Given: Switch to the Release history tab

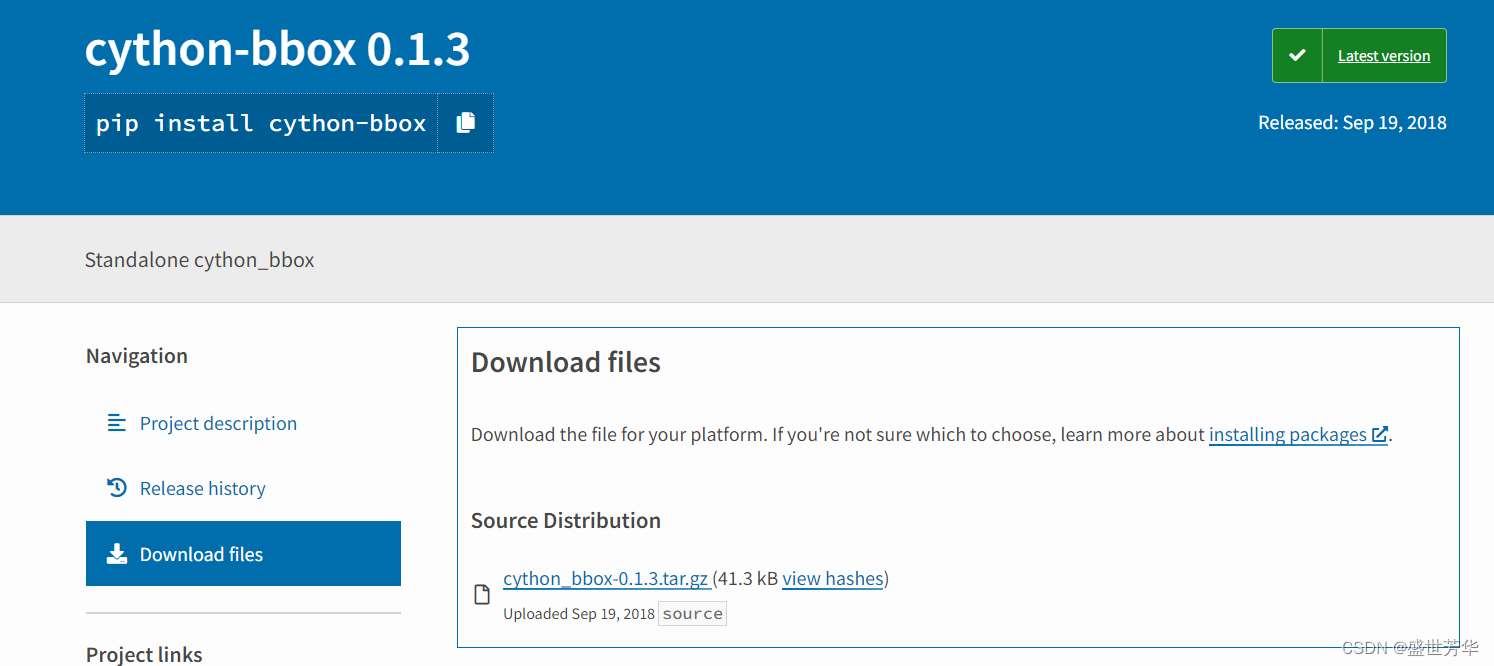Looking at the screenshot, I should click(202, 488).
